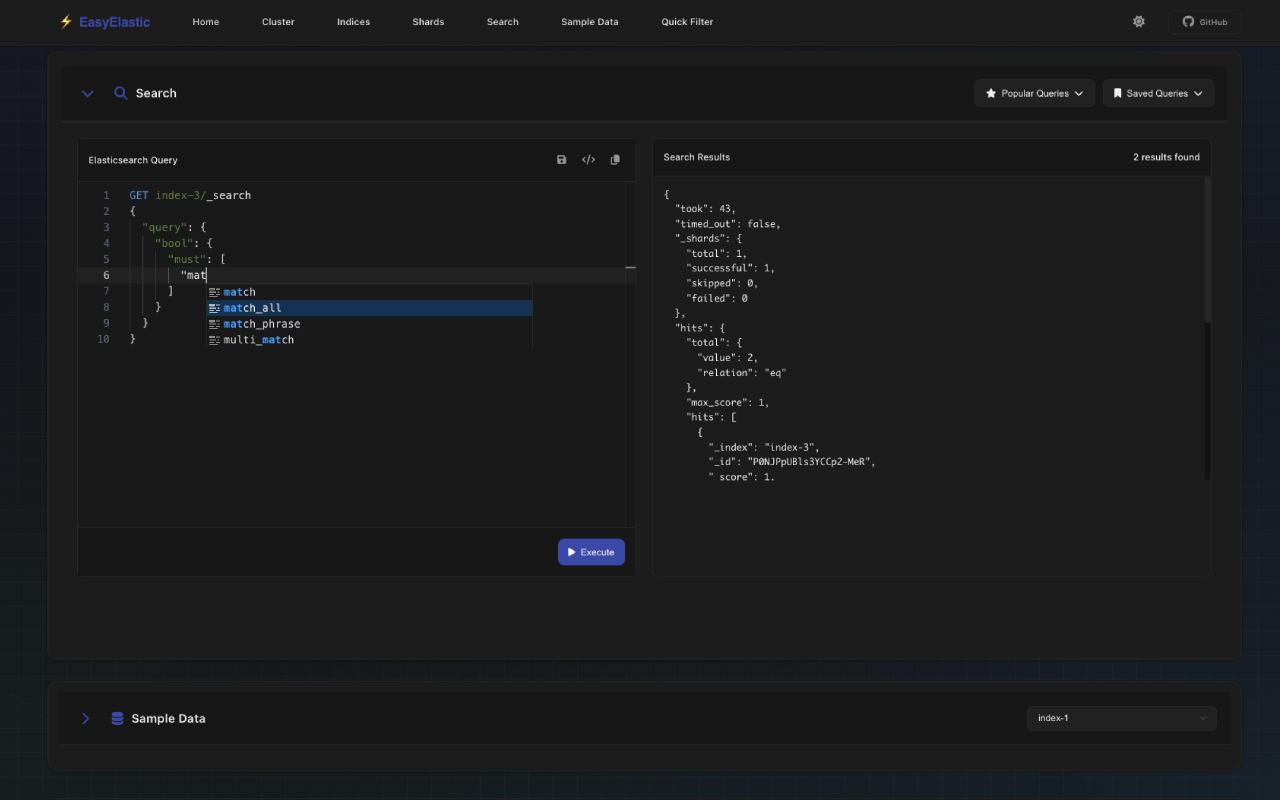Screen dimensions: 1280x800
Task: Open the Saved Queries dropdown
Action: coord(1158,93)
